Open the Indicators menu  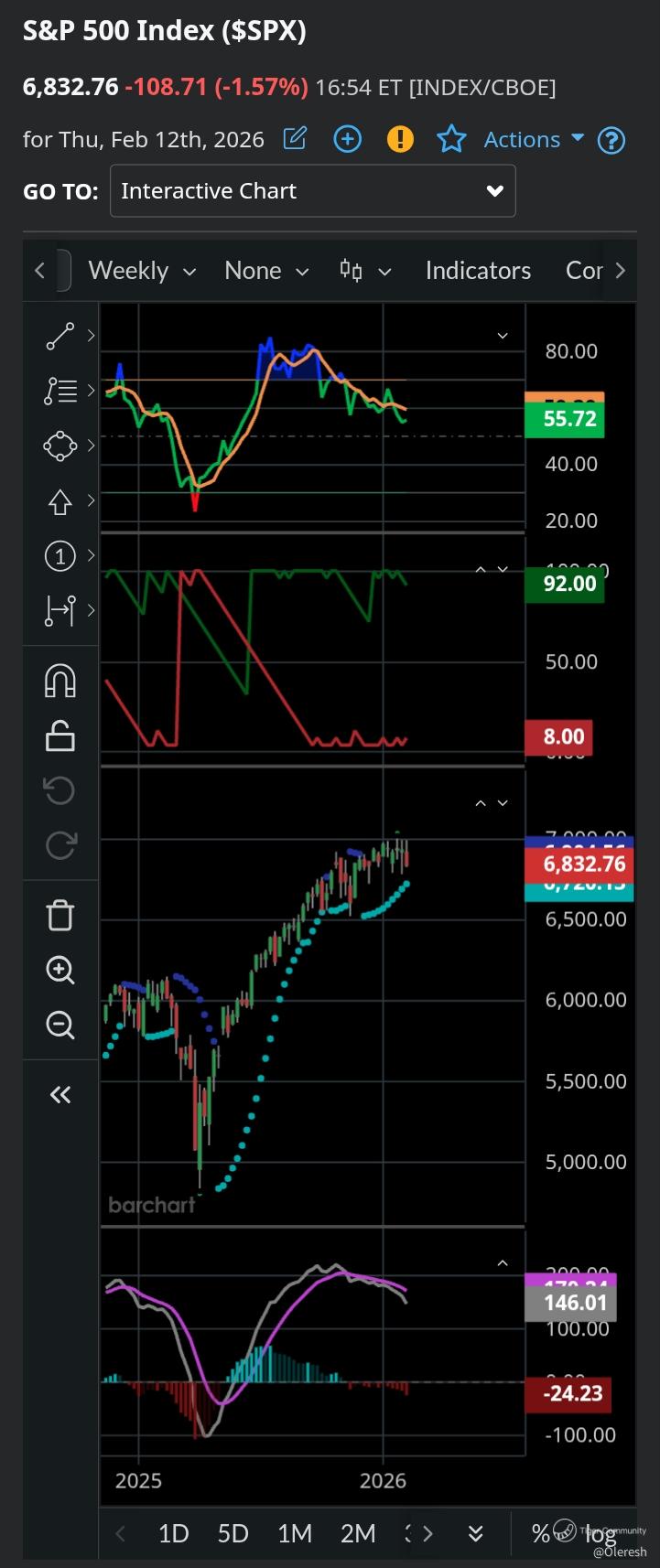[x=478, y=271]
